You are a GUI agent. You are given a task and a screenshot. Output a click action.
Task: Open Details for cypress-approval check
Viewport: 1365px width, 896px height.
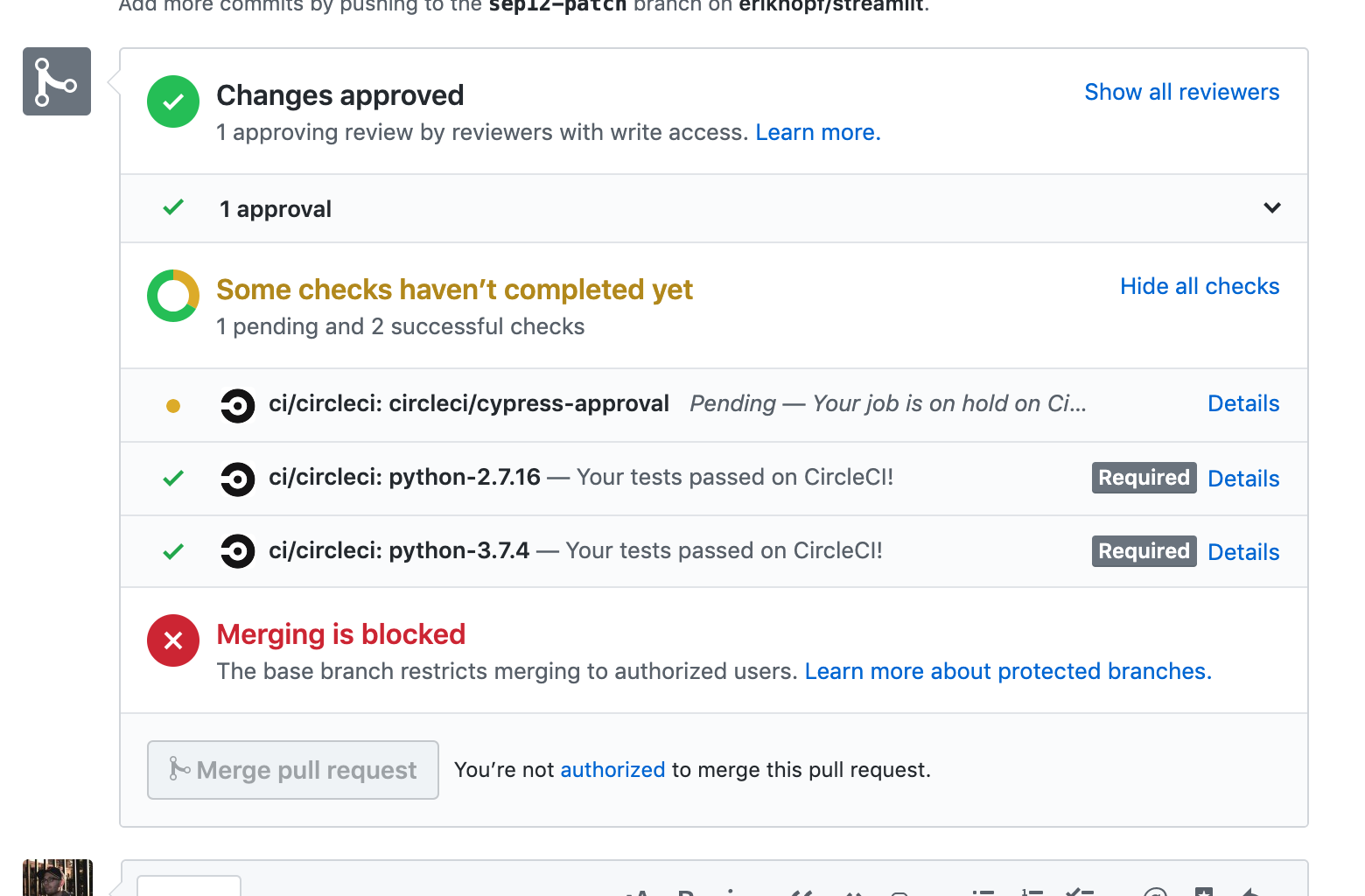coord(1243,403)
